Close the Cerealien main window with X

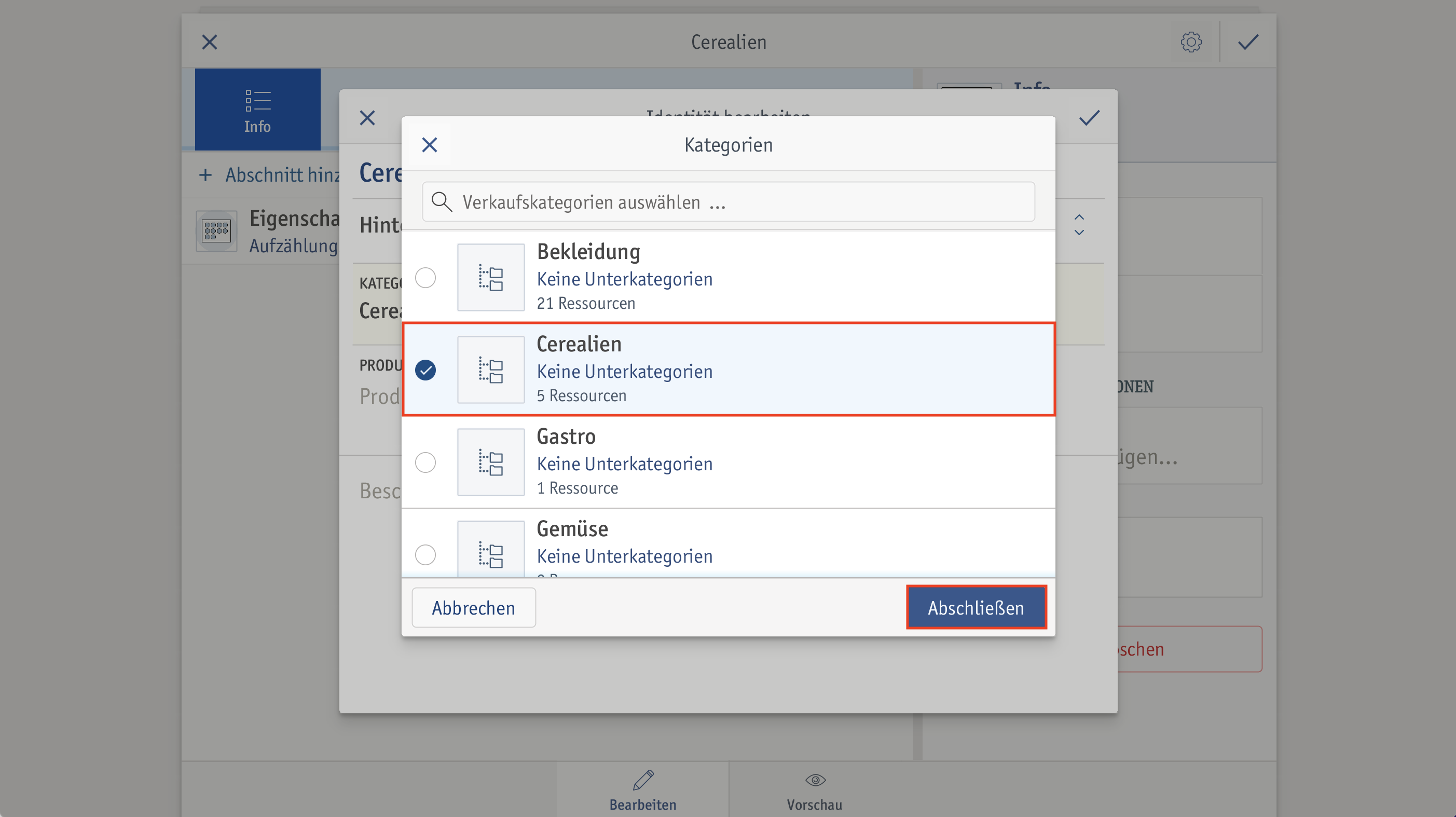pos(210,42)
